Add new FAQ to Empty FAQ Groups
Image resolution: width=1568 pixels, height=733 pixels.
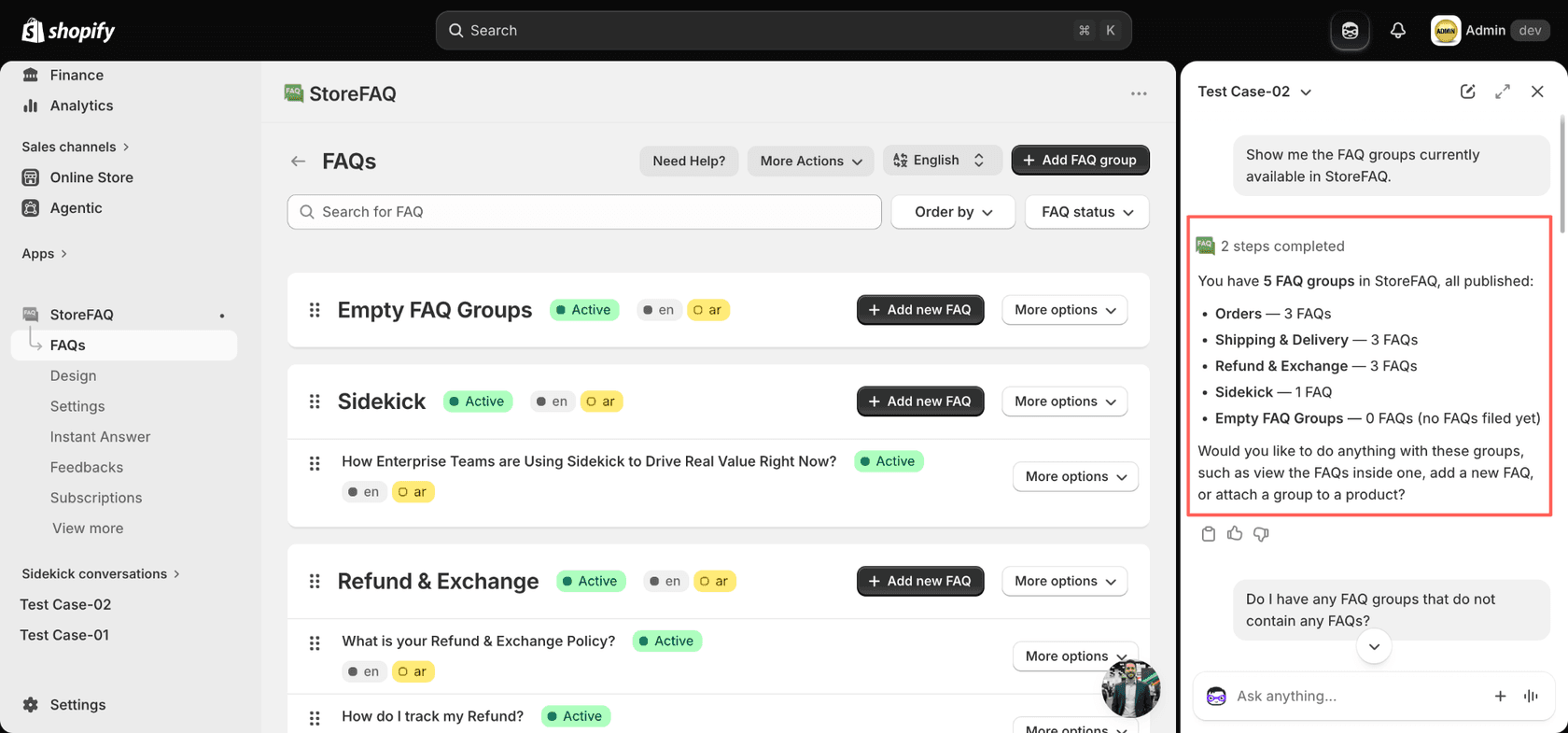pyautogui.click(x=920, y=310)
